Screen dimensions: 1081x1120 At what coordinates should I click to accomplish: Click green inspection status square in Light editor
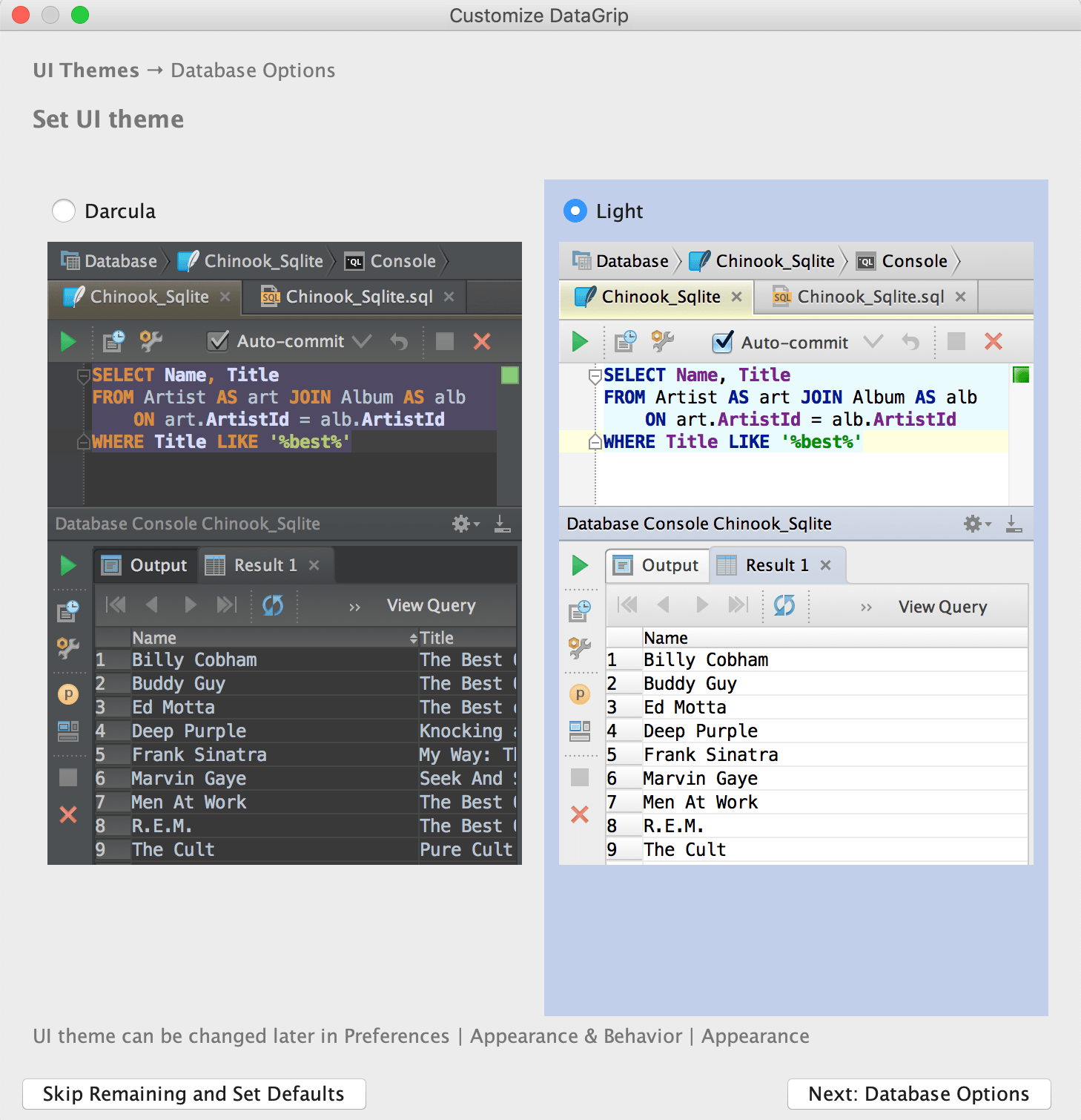pyautogui.click(x=1022, y=375)
